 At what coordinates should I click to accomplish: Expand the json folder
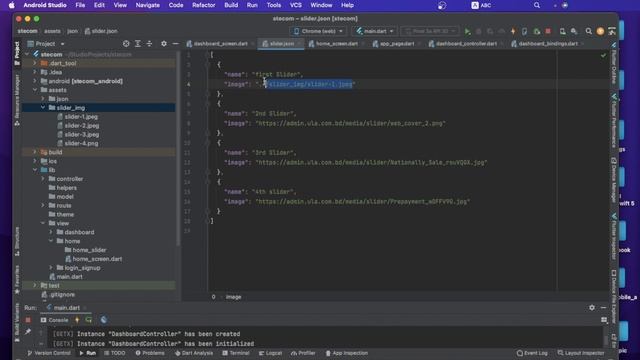click(43, 99)
